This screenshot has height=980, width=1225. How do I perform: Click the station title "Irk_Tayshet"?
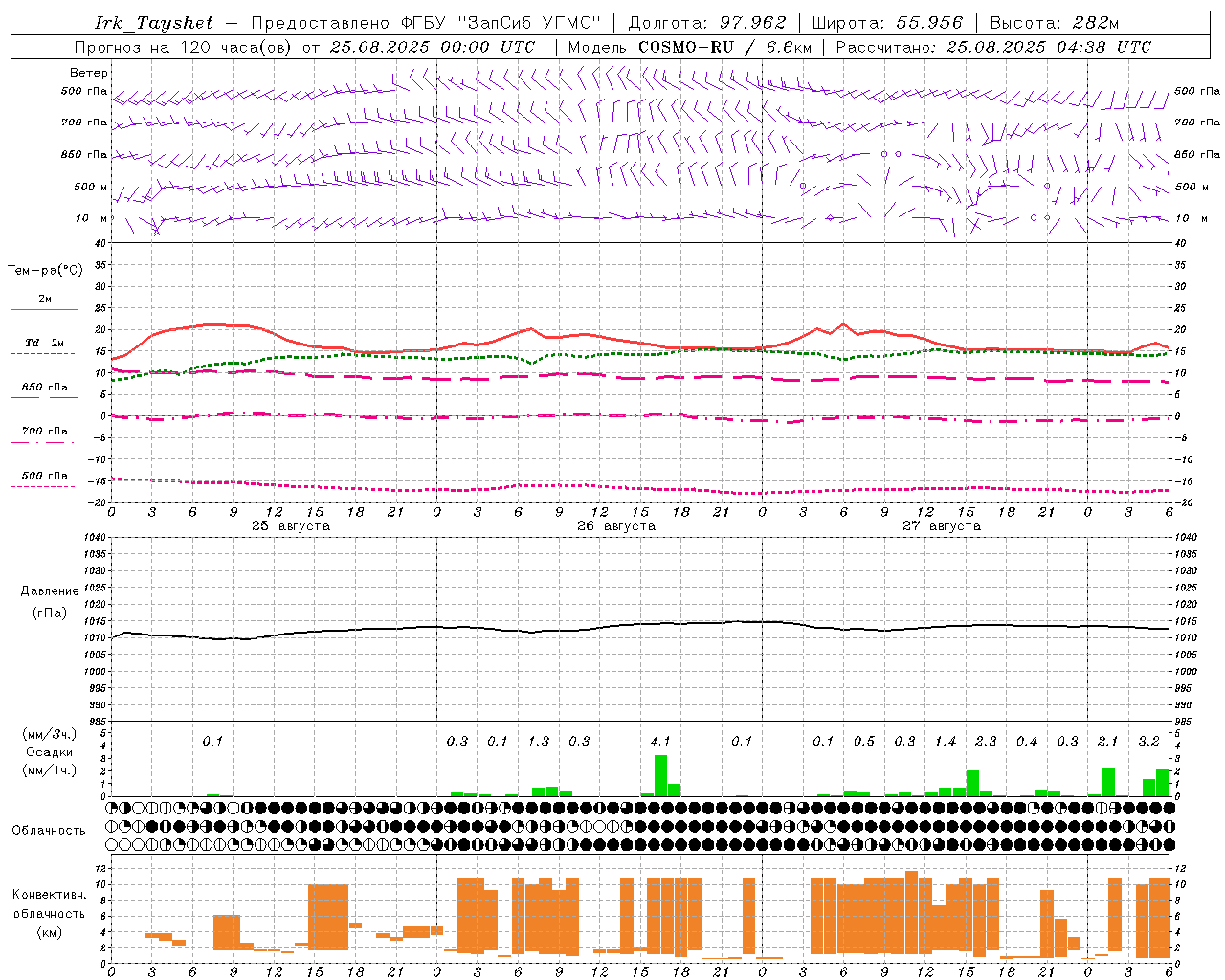point(154,23)
